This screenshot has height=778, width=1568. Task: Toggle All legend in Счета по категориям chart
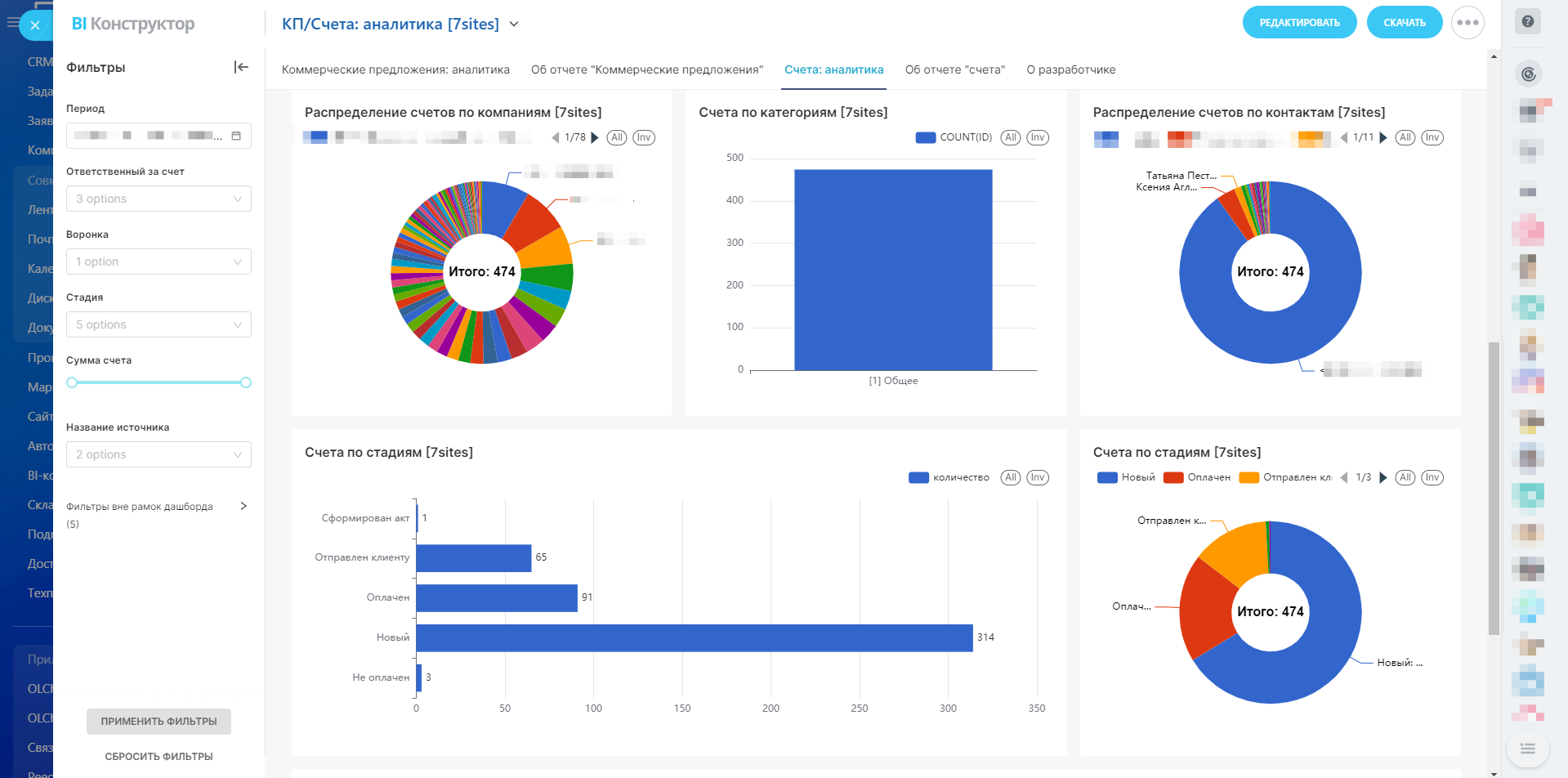pos(1011,137)
